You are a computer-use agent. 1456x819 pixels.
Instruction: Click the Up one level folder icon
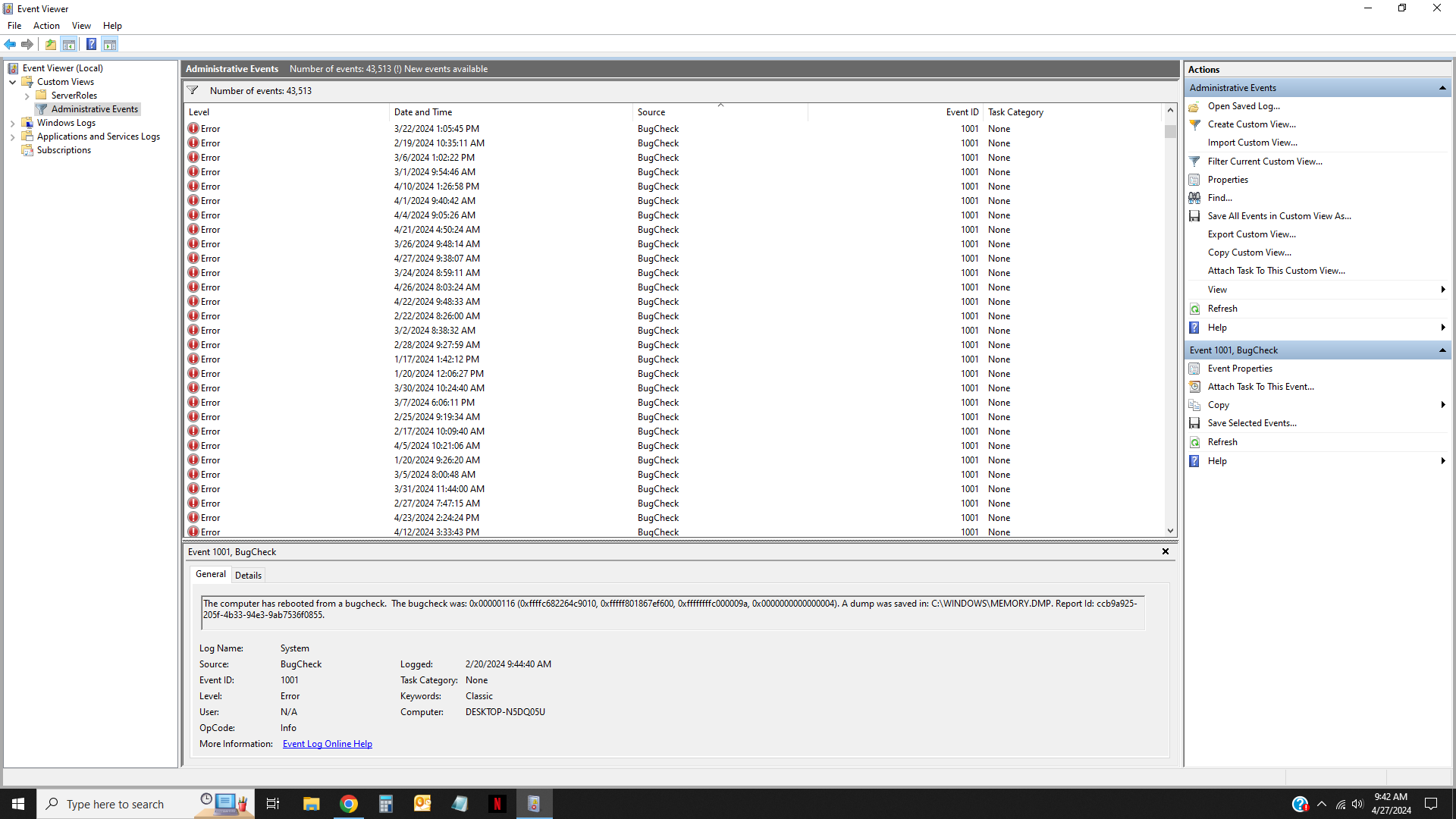point(50,44)
